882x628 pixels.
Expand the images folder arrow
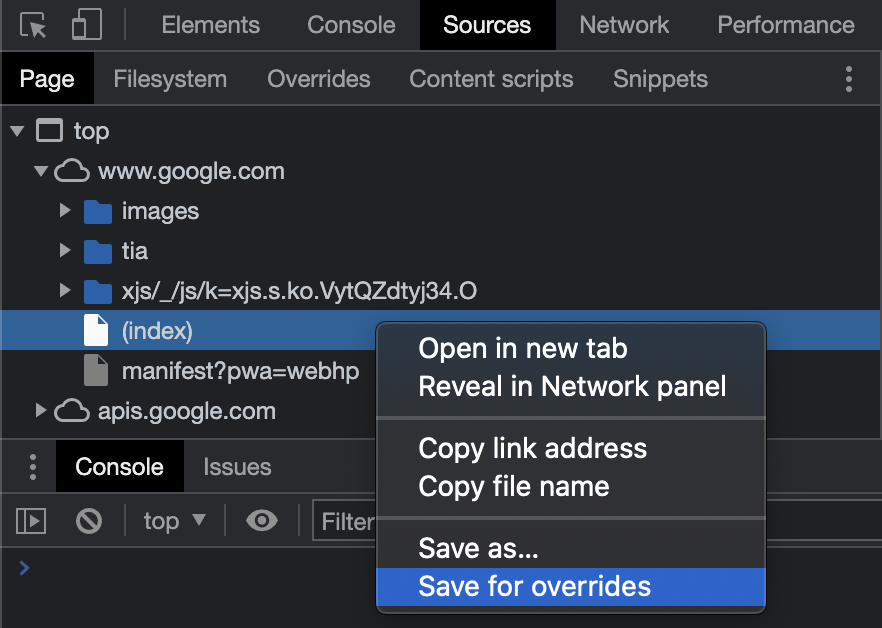pyautogui.click(x=65, y=210)
